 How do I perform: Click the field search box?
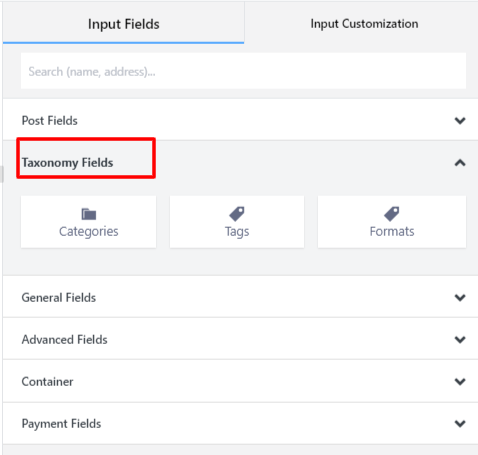coord(243,71)
